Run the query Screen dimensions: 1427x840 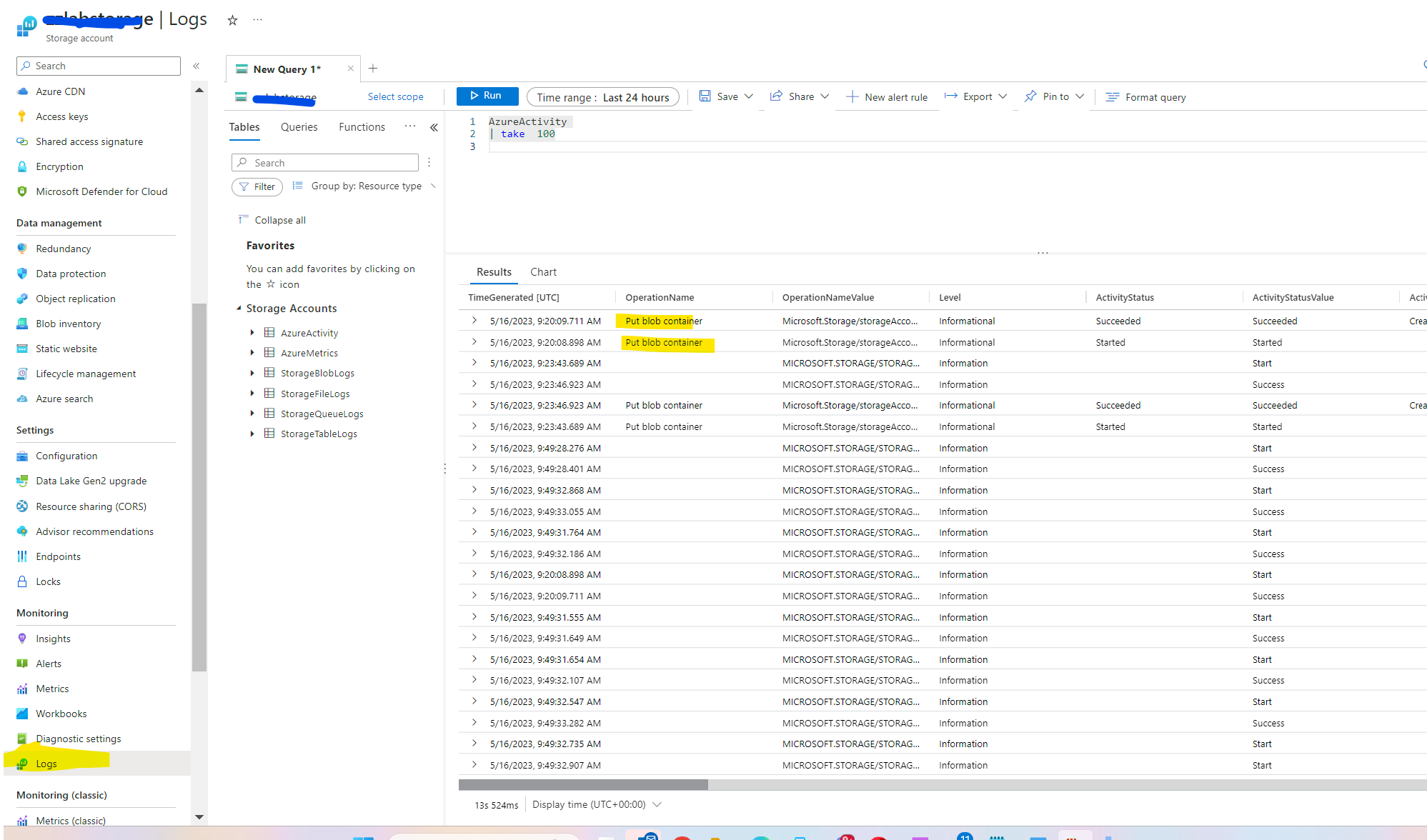[x=487, y=96]
